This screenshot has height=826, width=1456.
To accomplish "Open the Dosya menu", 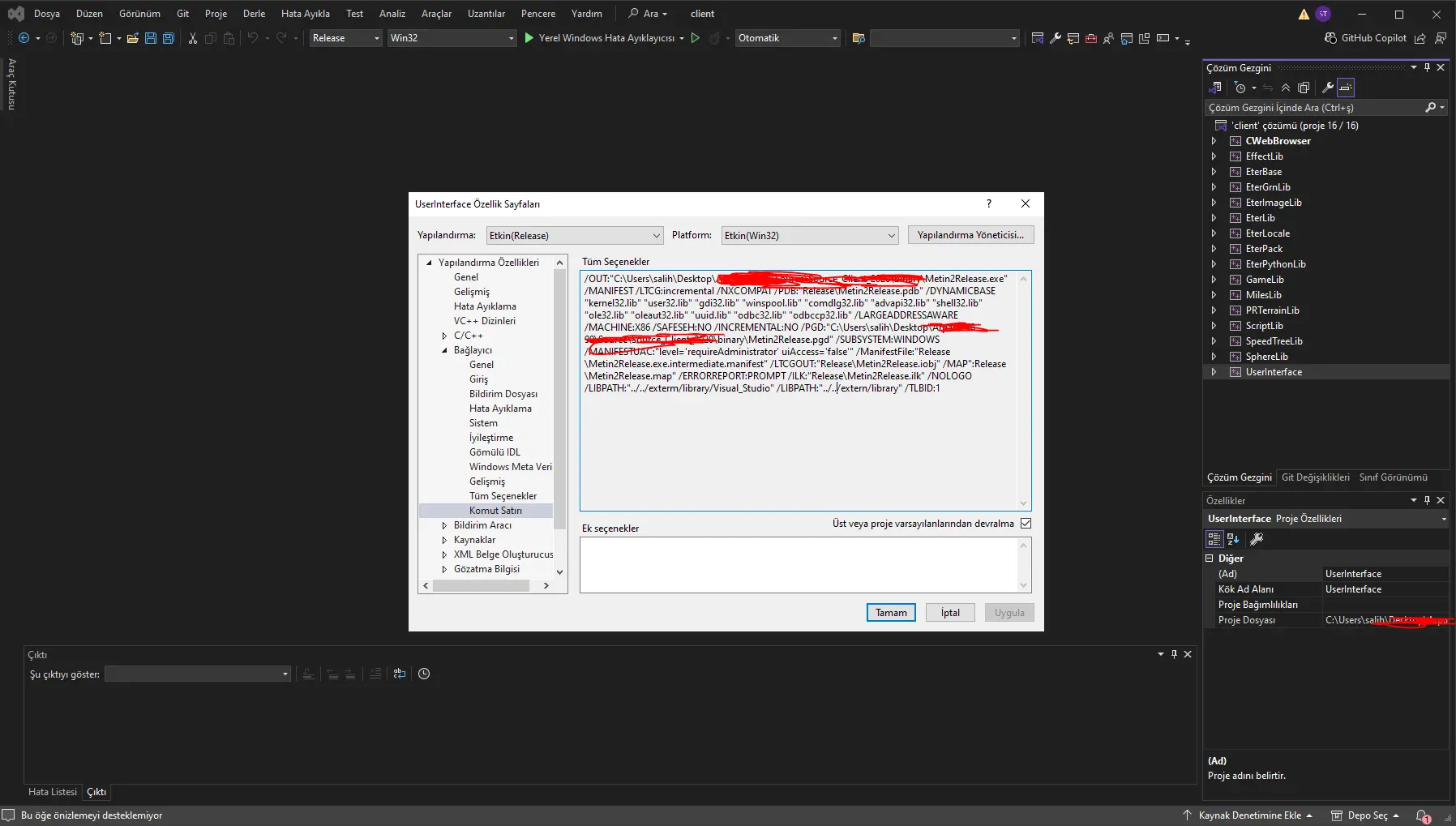I will (47, 14).
